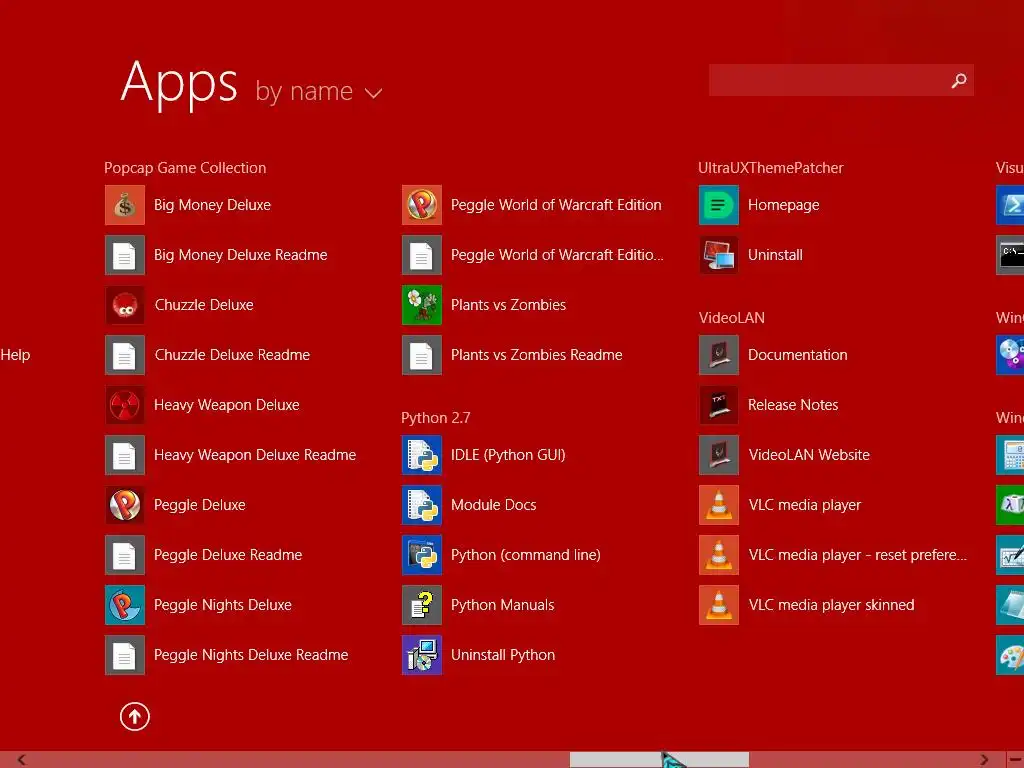Viewport: 1024px width, 768px height.
Task: Click the 'Python (command line)' label
Action: [x=526, y=555]
